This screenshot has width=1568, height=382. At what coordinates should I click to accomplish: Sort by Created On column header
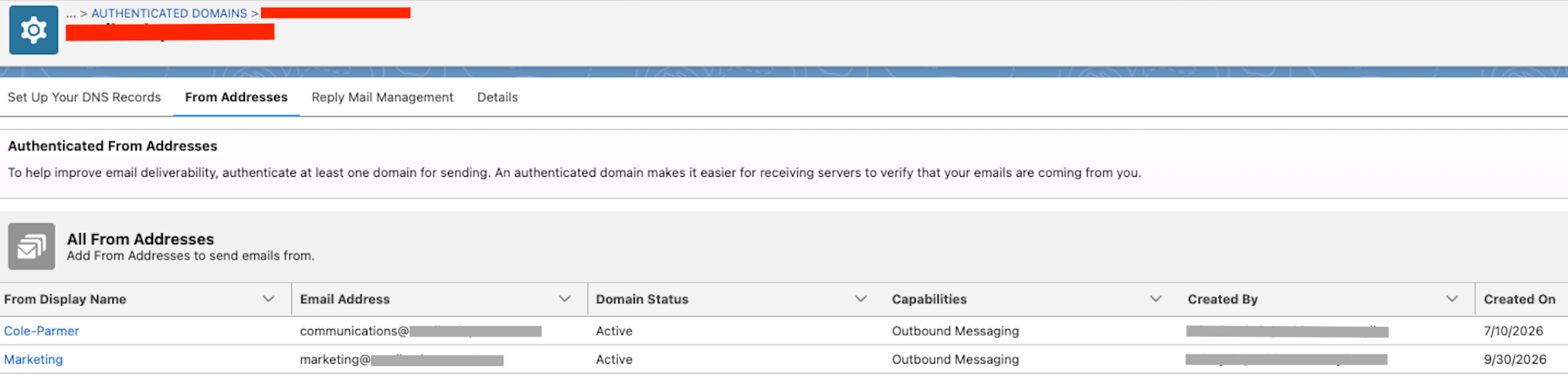pyautogui.click(x=1519, y=299)
